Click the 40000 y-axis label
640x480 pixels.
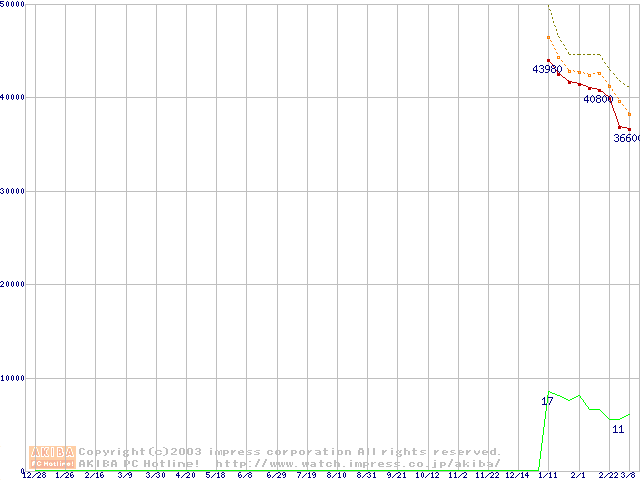point(14,97)
